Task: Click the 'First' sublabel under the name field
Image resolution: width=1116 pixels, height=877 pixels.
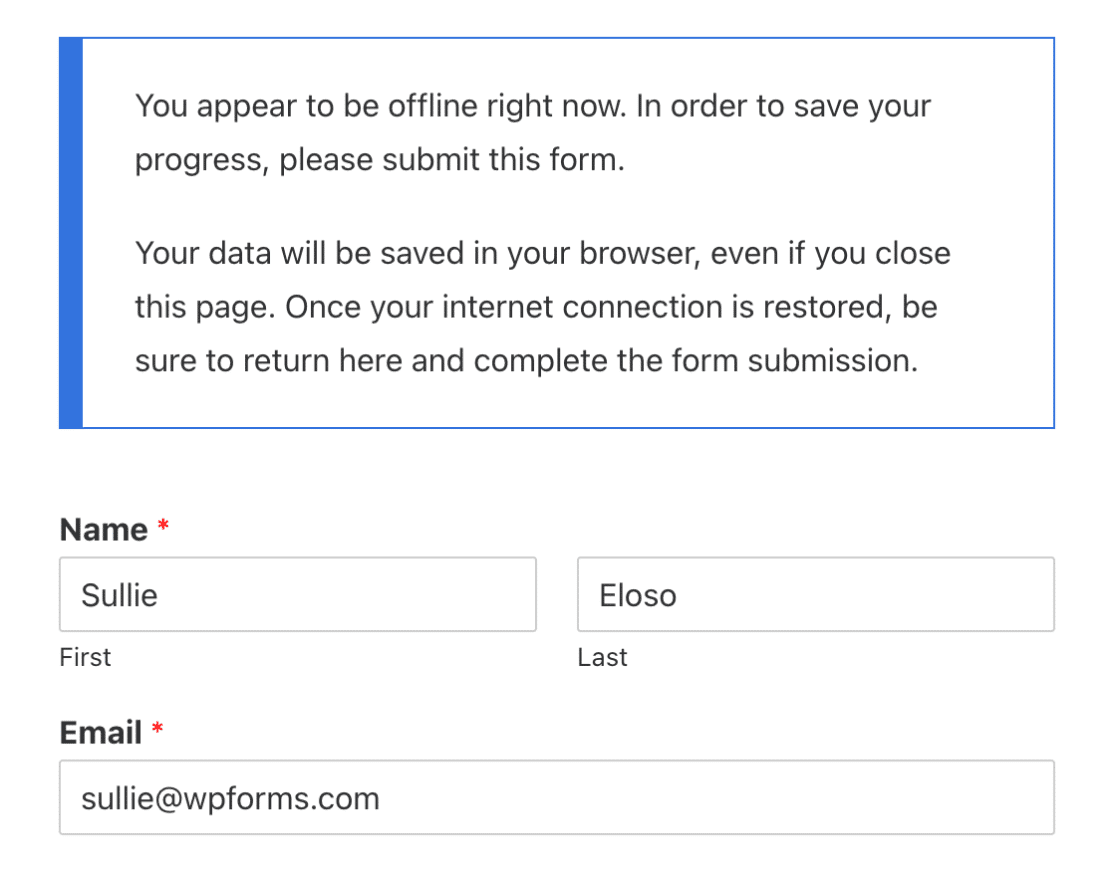Action: pos(85,657)
